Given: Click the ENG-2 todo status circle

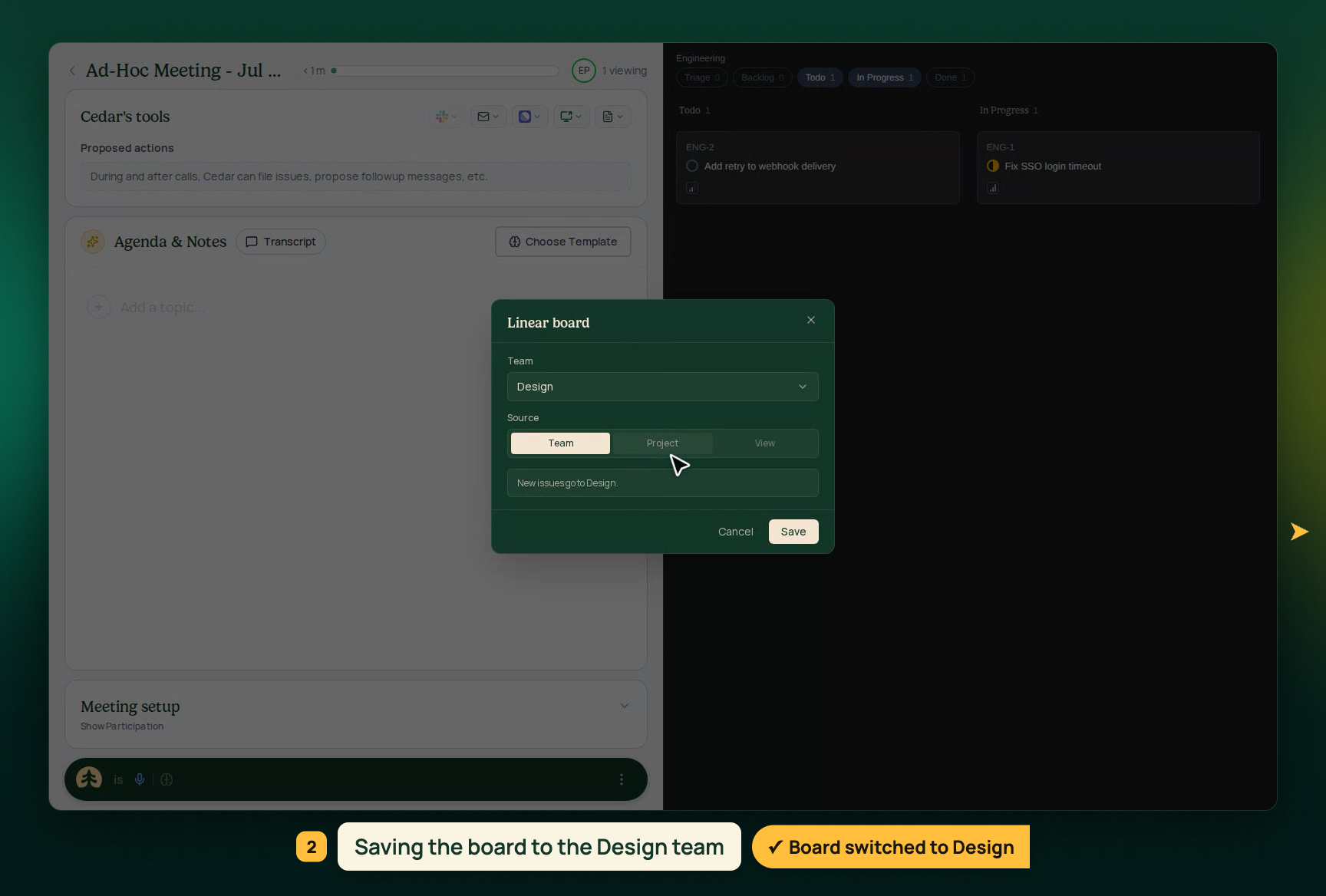Looking at the screenshot, I should pyautogui.click(x=692, y=166).
